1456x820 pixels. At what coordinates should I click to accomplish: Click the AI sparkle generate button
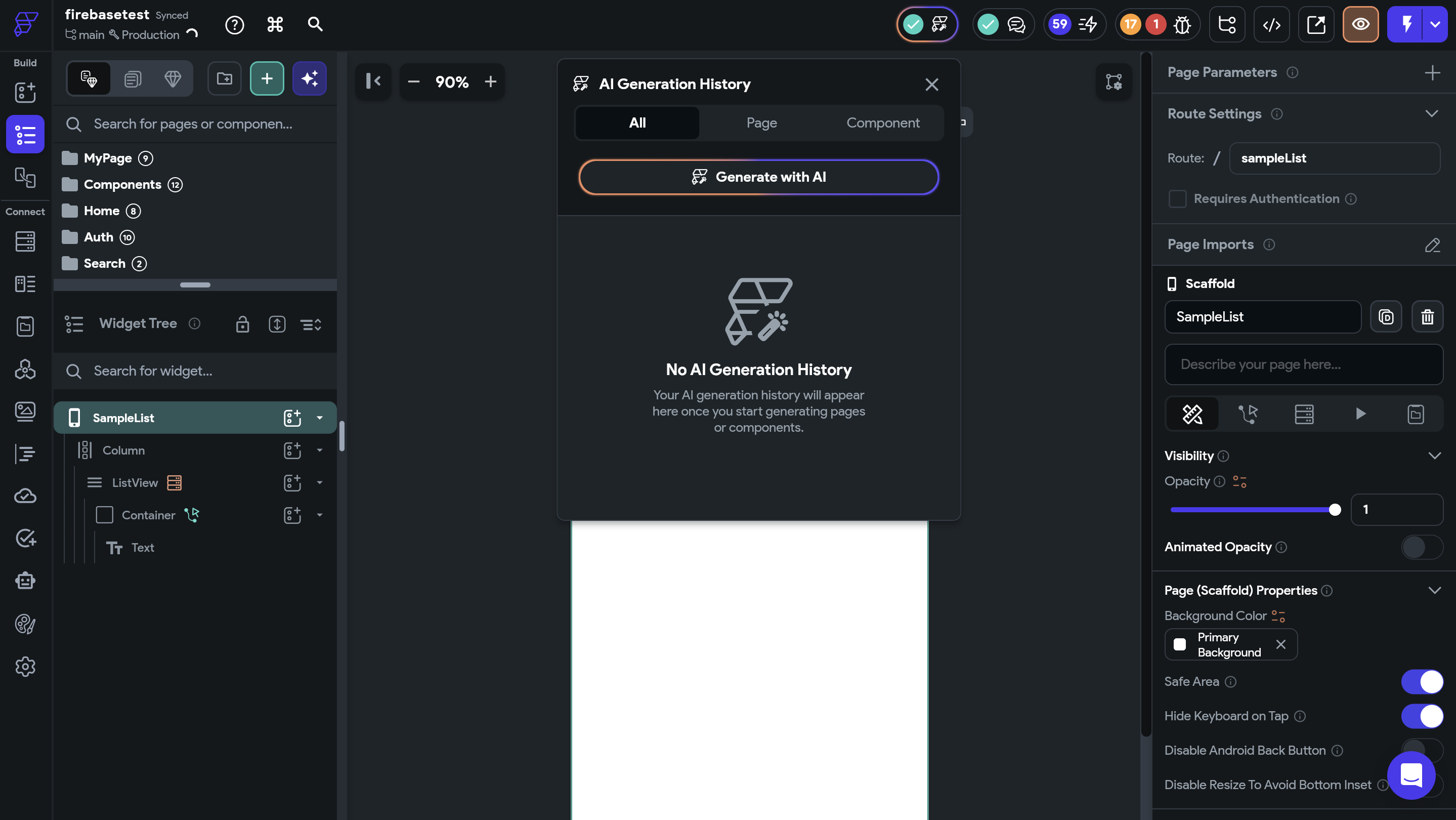pos(309,78)
